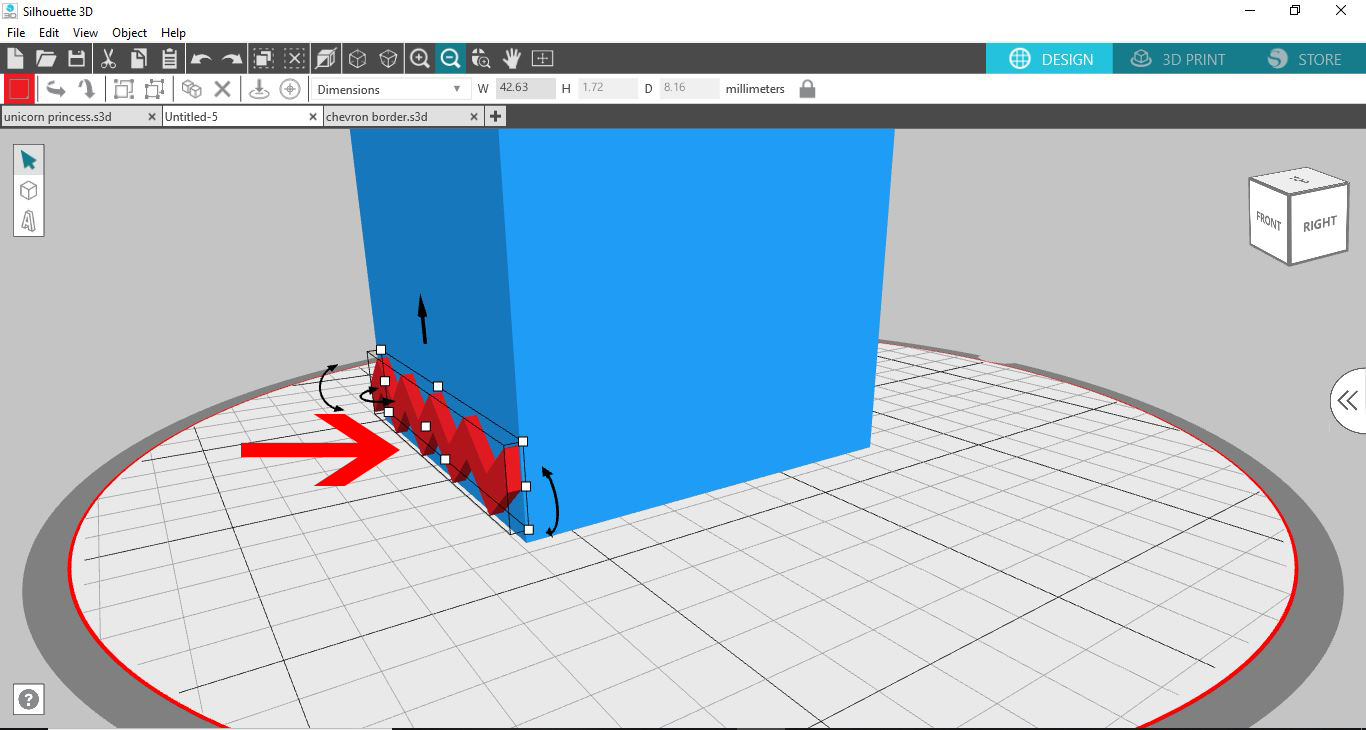
Task: Choose the 3D text tool
Action: pos(28,220)
